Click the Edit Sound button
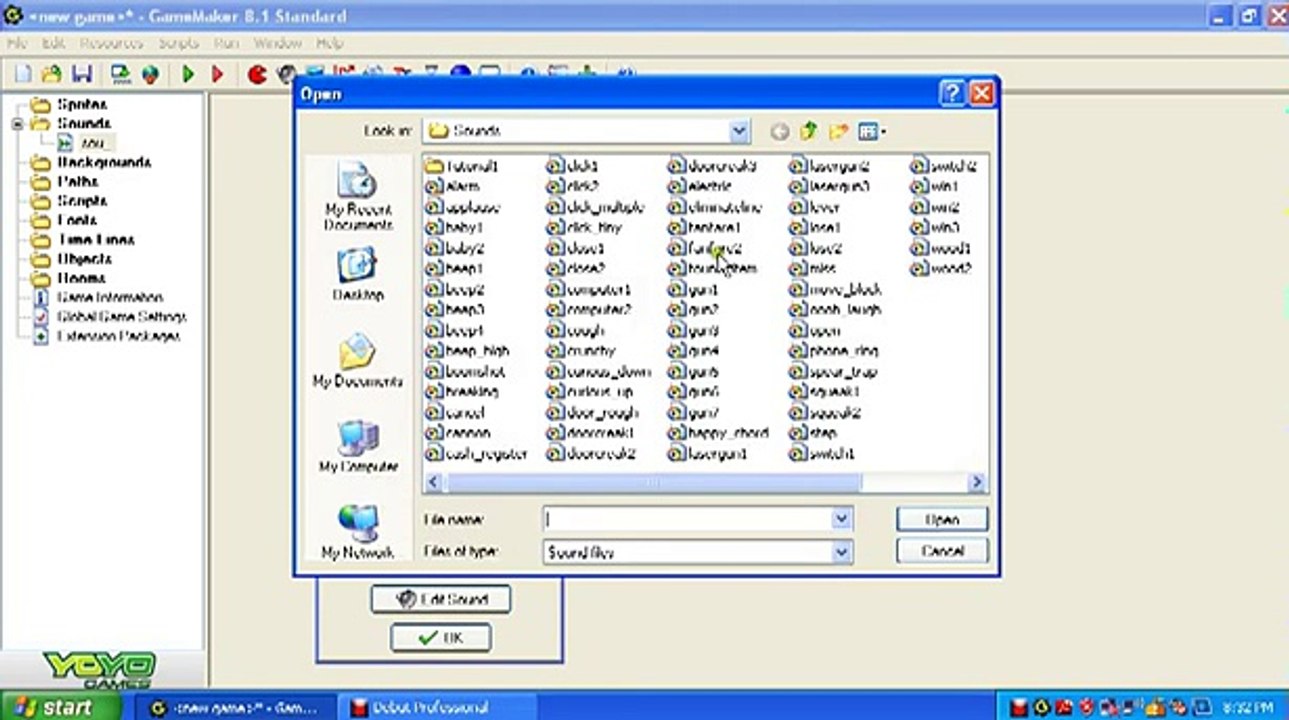The height and width of the screenshot is (720, 1289). [440, 599]
